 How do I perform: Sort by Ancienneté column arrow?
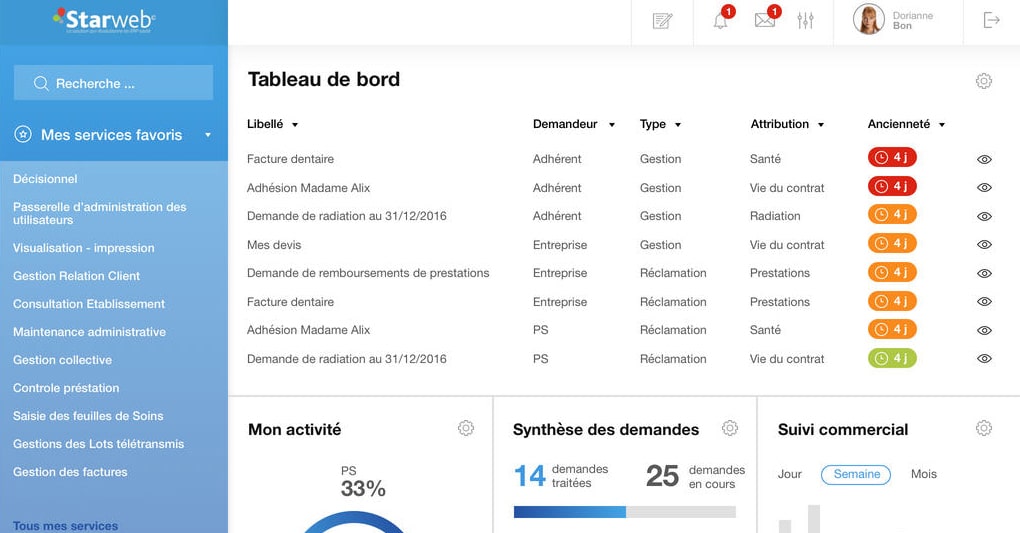click(942, 125)
